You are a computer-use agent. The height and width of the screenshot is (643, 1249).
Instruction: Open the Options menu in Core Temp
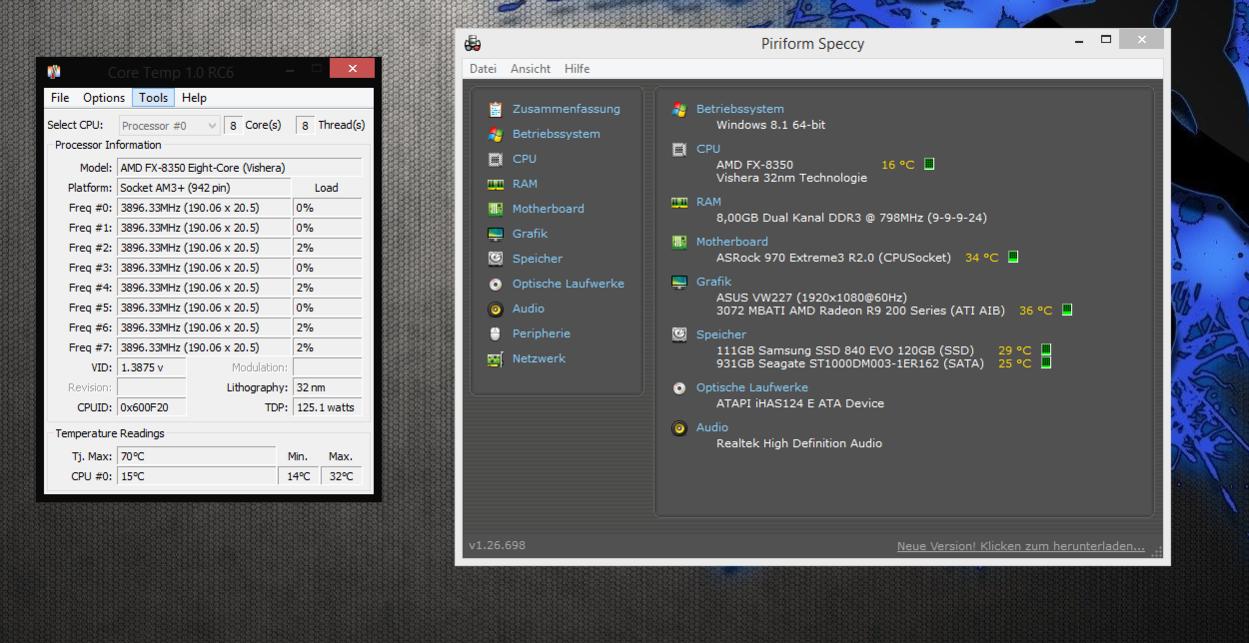(x=104, y=98)
